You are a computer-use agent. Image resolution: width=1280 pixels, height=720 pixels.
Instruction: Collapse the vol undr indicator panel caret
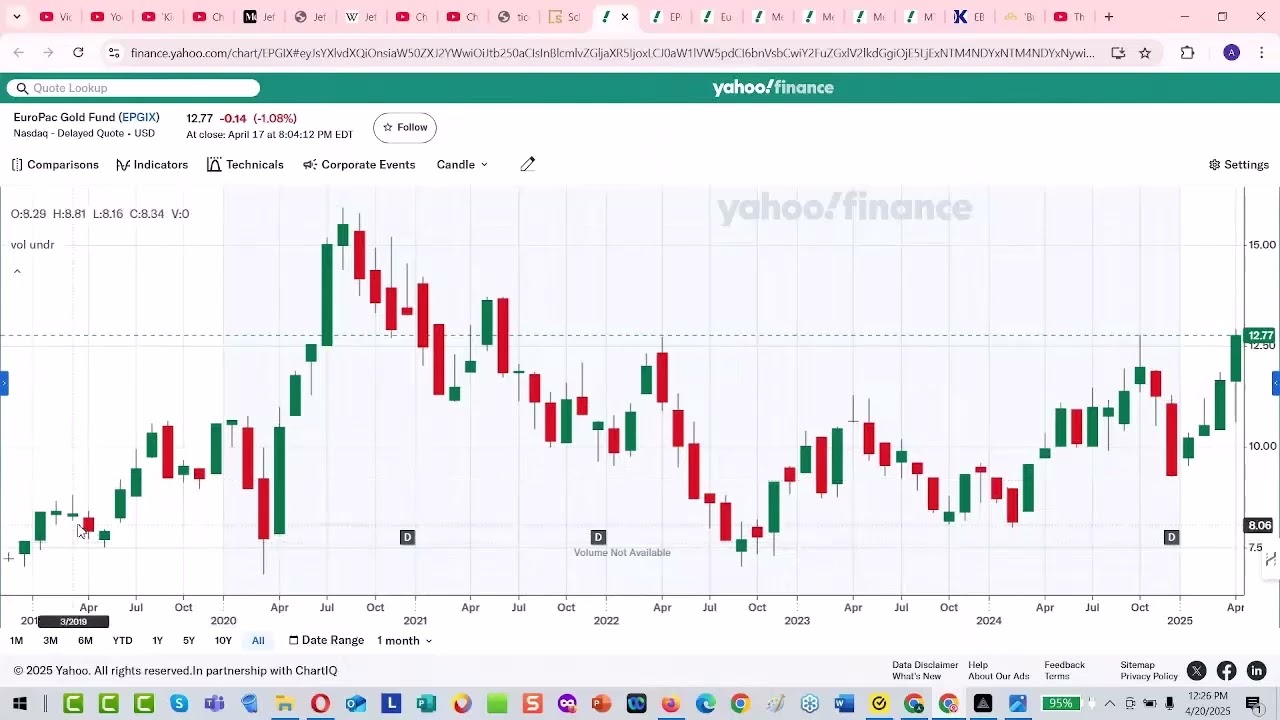17,271
